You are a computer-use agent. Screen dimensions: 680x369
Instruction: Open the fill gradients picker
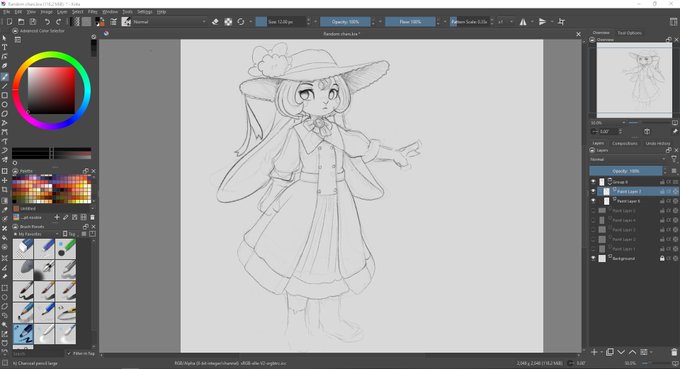76,22
